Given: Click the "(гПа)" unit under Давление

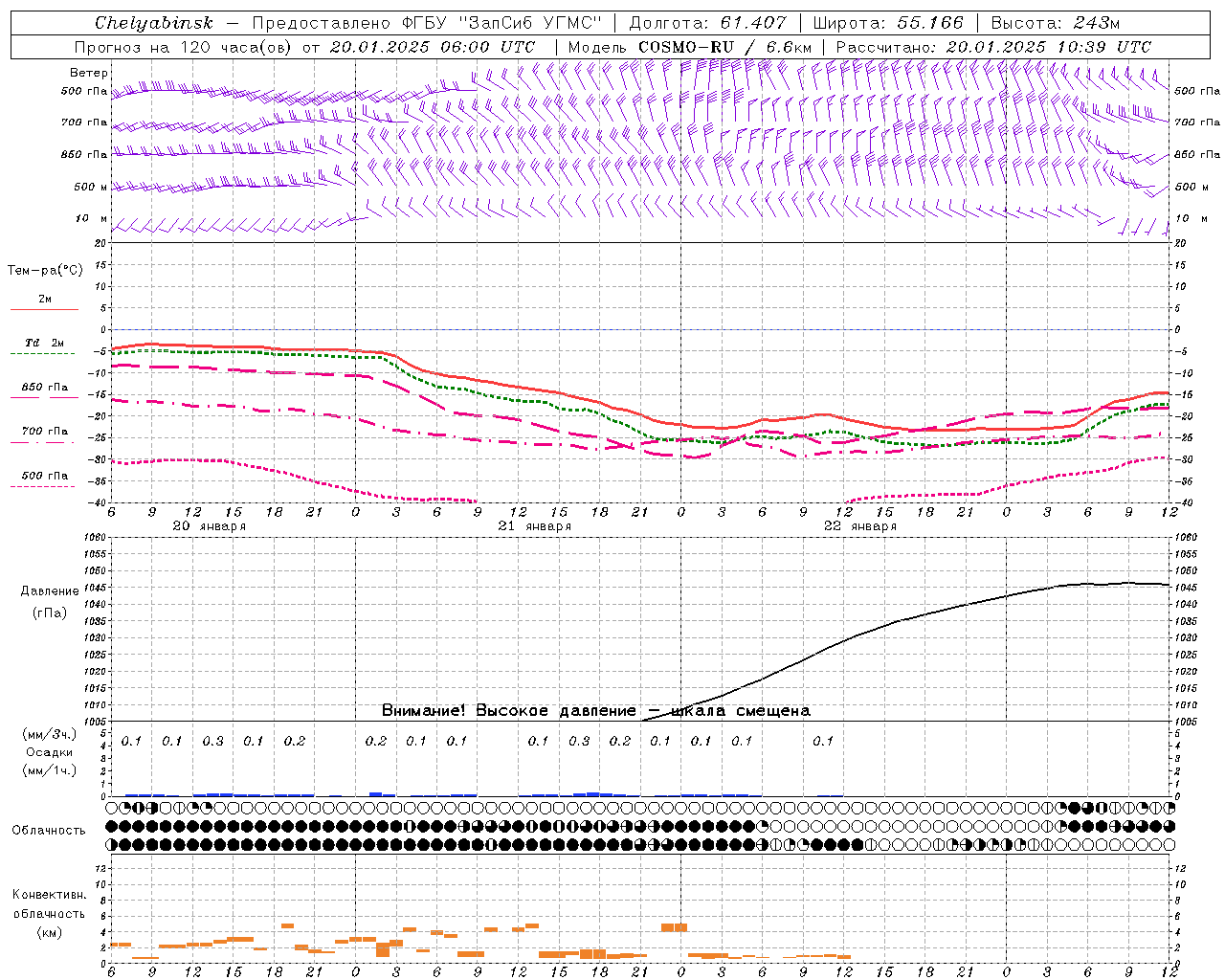Looking at the screenshot, I should click(x=50, y=613).
